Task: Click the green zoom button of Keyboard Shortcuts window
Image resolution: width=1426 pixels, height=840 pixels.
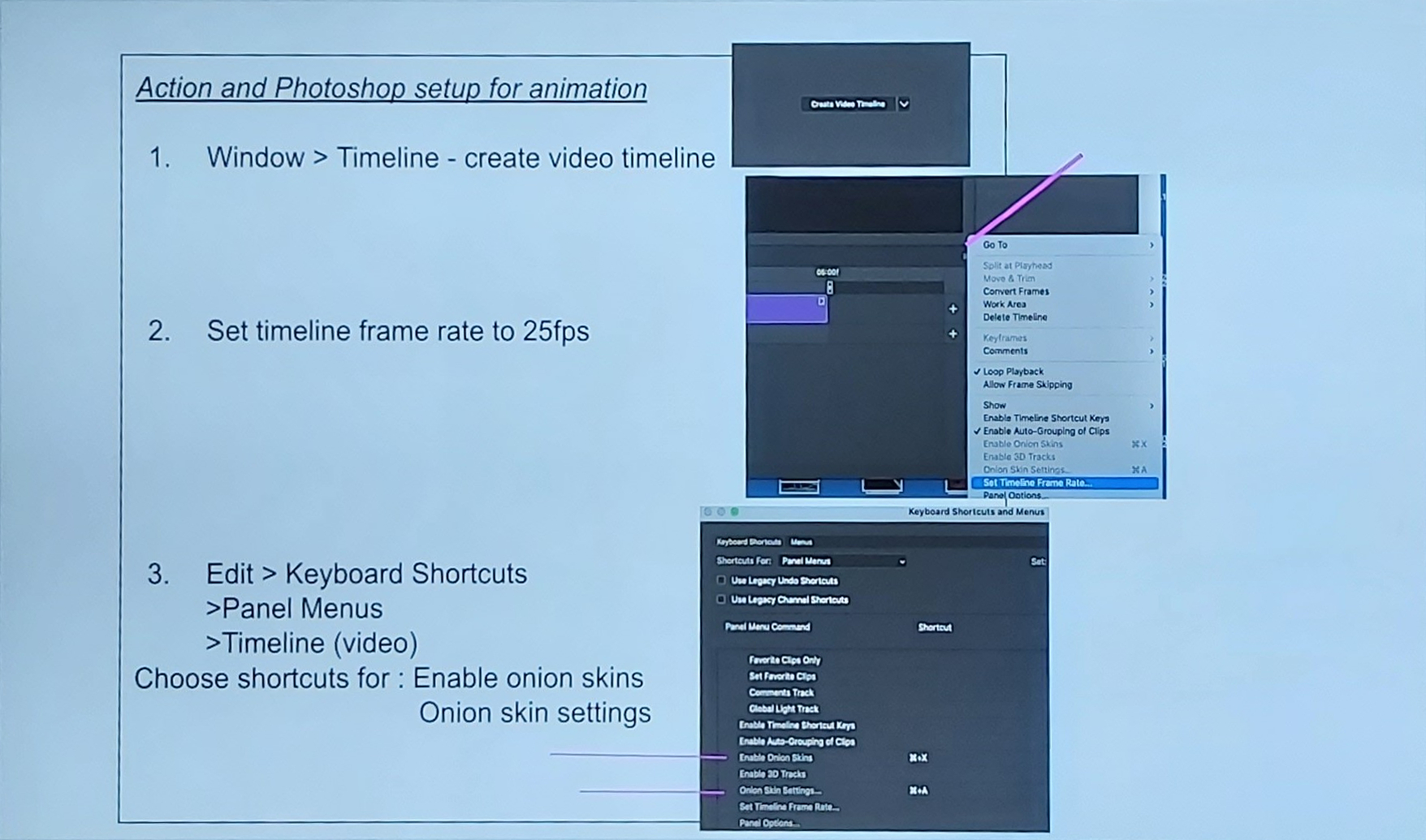Action: click(x=735, y=512)
